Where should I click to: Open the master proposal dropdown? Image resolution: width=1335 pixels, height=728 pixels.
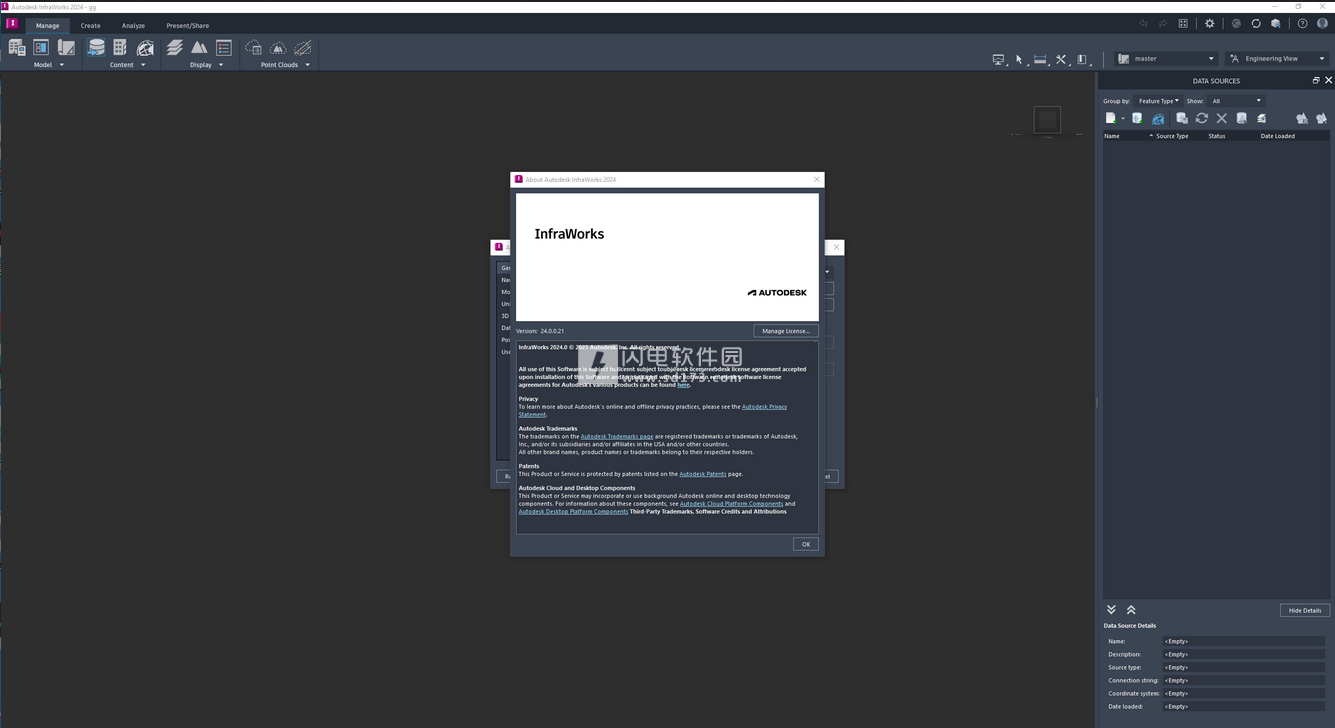1166,58
